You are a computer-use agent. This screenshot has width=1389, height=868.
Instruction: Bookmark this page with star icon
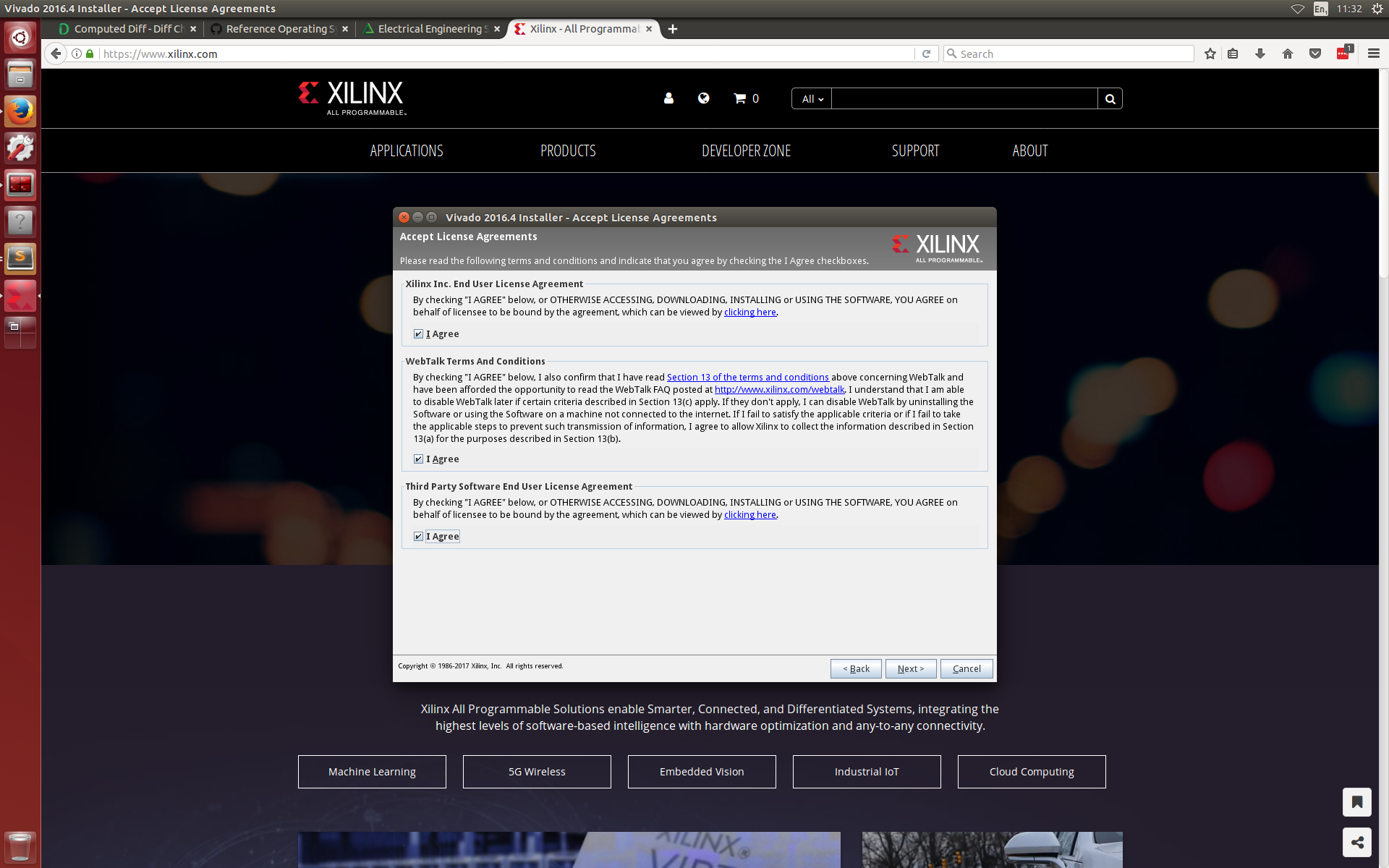click(x=1210, y=54)
